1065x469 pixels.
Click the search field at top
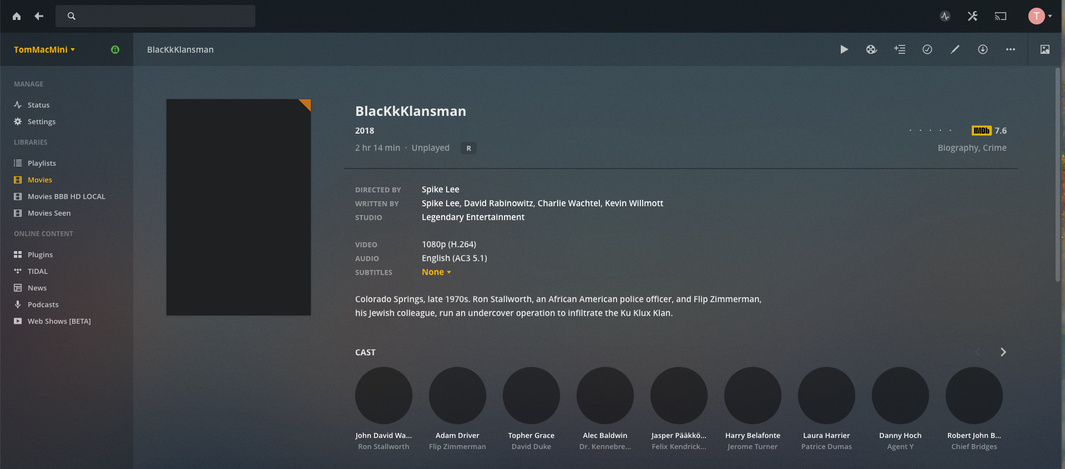pyautogui.click(x=155, y=16)
